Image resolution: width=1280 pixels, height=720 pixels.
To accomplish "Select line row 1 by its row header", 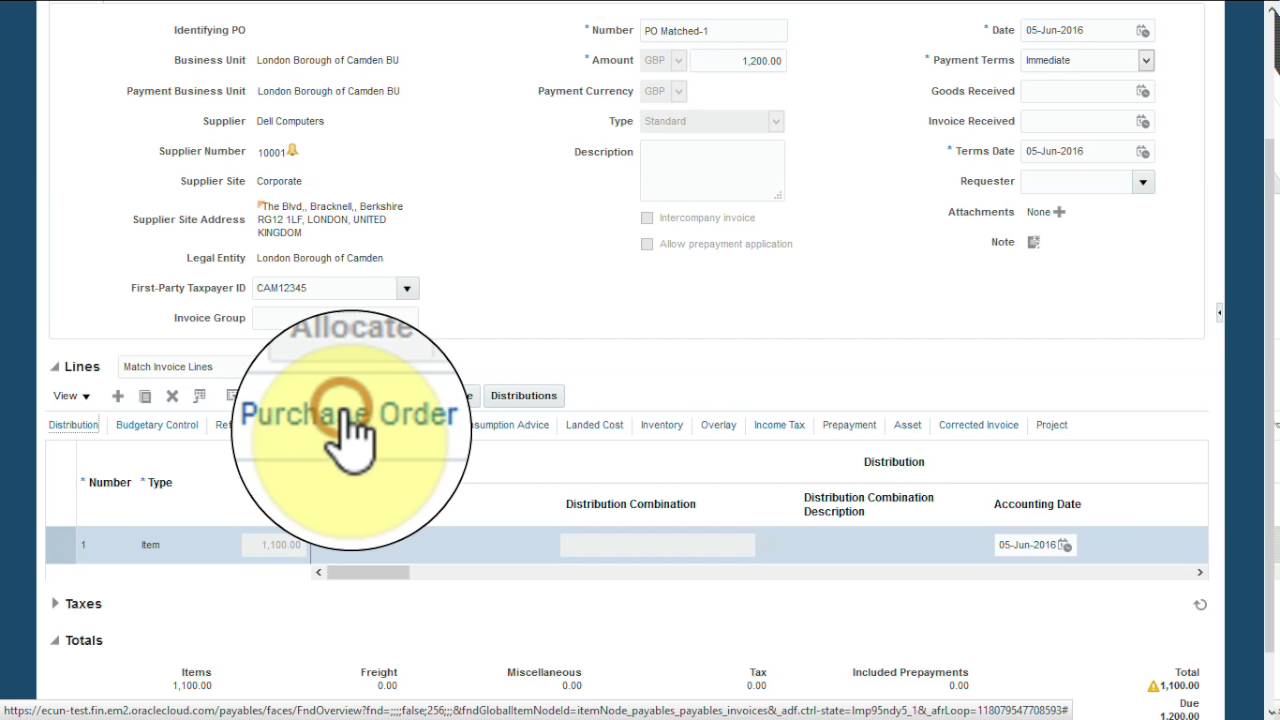I will pyautogui.click(x=60, y=545).
